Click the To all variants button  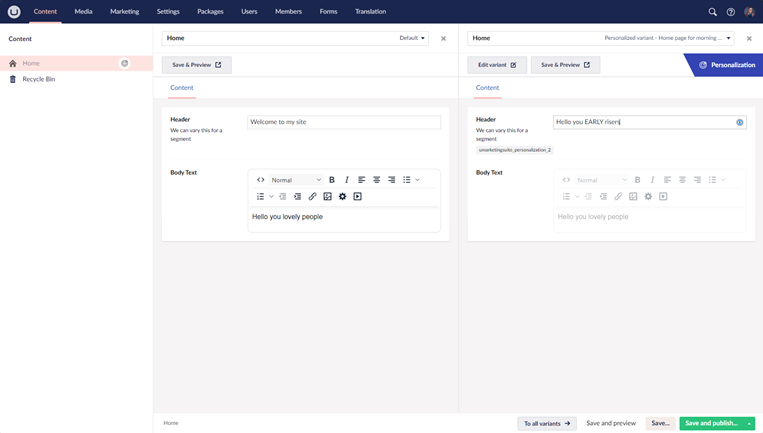coord(547,423)
